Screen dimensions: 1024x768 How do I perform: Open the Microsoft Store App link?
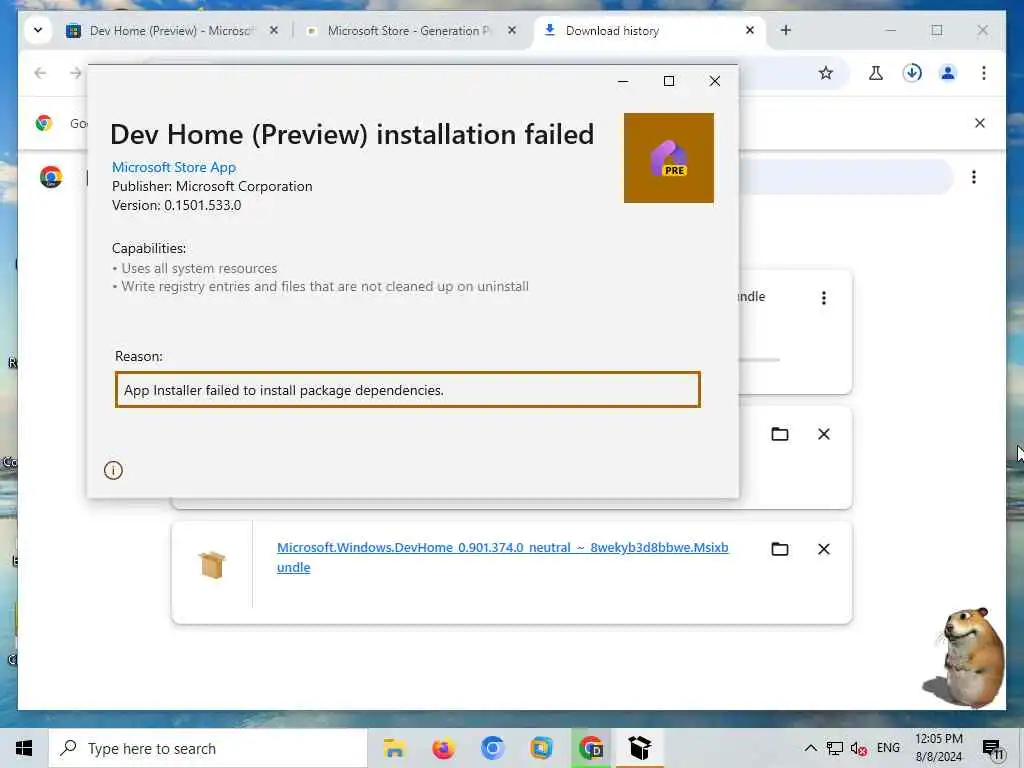click(x=174, y=167)
